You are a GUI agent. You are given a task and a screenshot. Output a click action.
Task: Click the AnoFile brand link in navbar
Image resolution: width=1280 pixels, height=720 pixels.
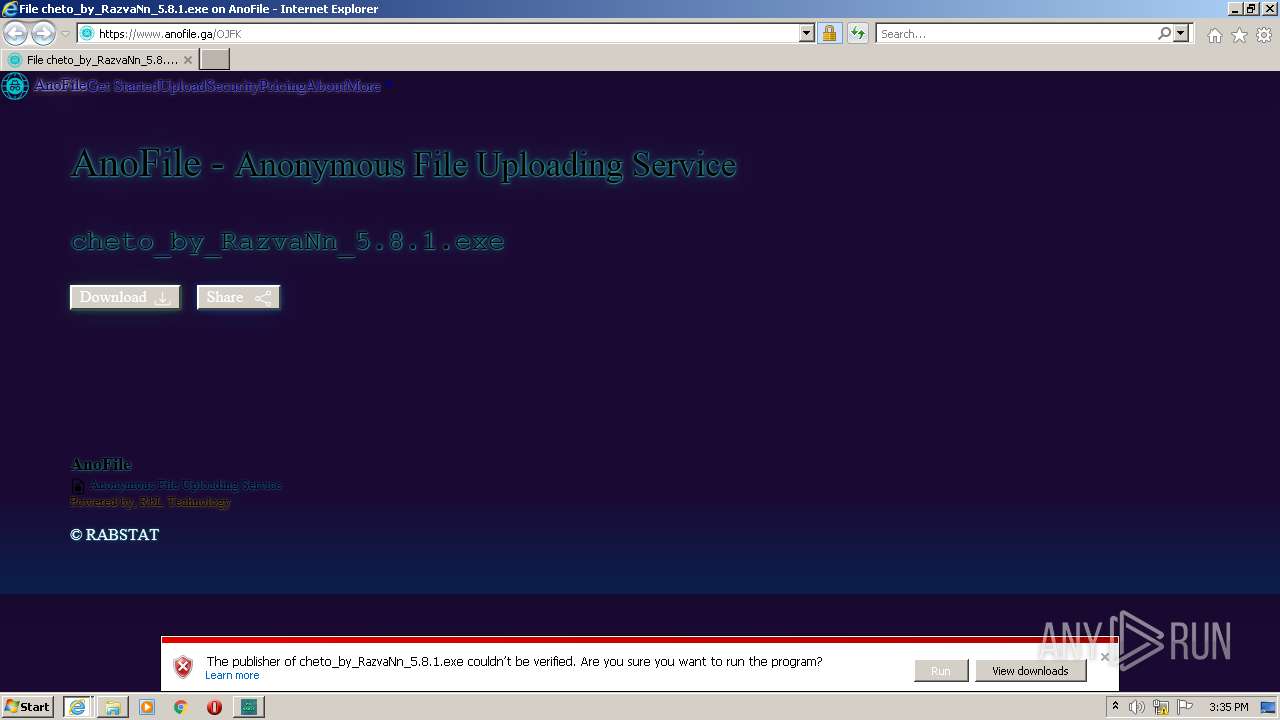60,86
